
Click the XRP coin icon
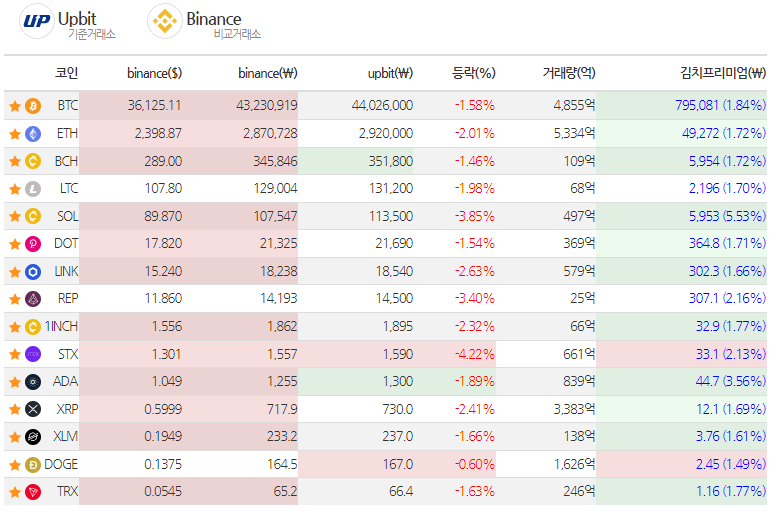[33, 409]
